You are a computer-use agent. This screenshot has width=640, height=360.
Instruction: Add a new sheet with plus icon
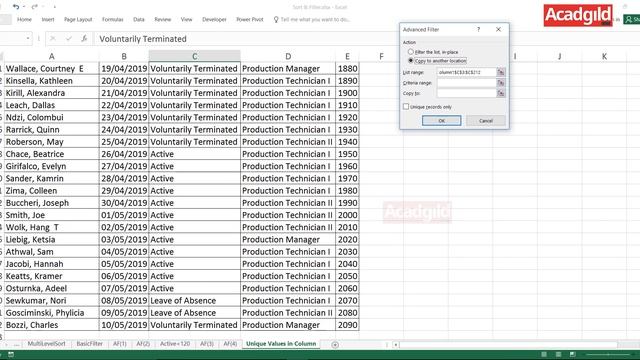pyautogui.click(x=335, y=344)
